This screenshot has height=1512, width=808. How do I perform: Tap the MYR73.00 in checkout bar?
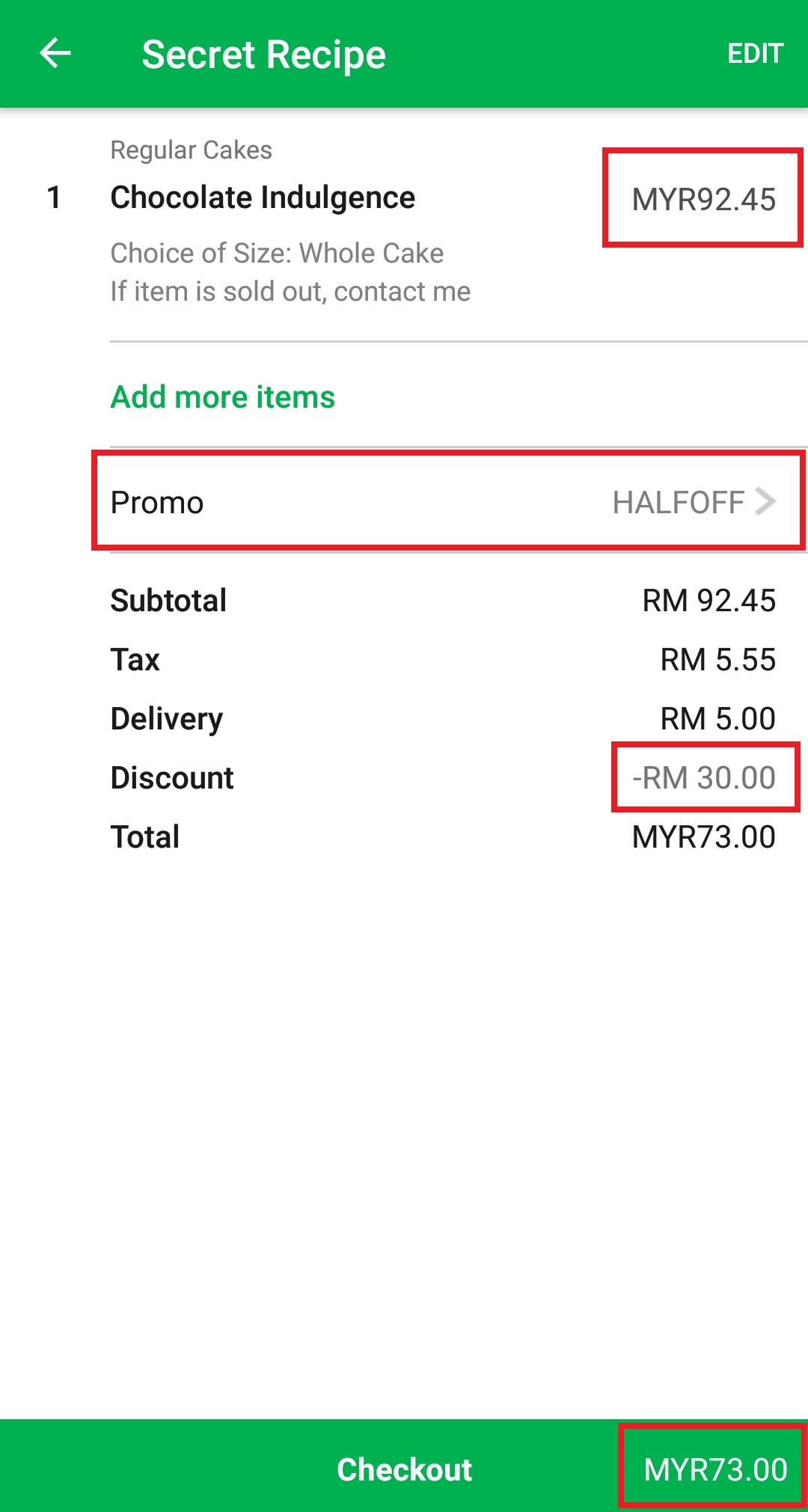click(x=714, y=1469)
